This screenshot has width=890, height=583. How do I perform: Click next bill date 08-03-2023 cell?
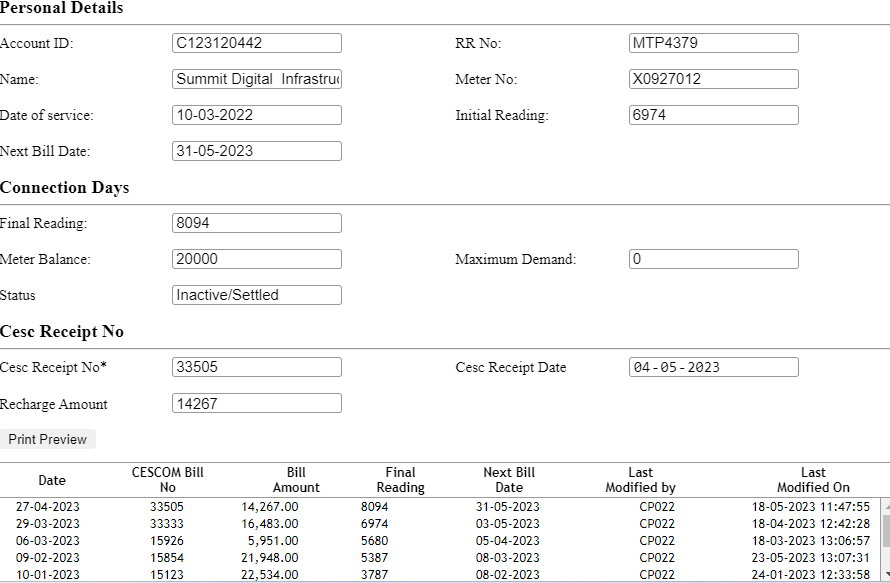[x=507, y=558]
